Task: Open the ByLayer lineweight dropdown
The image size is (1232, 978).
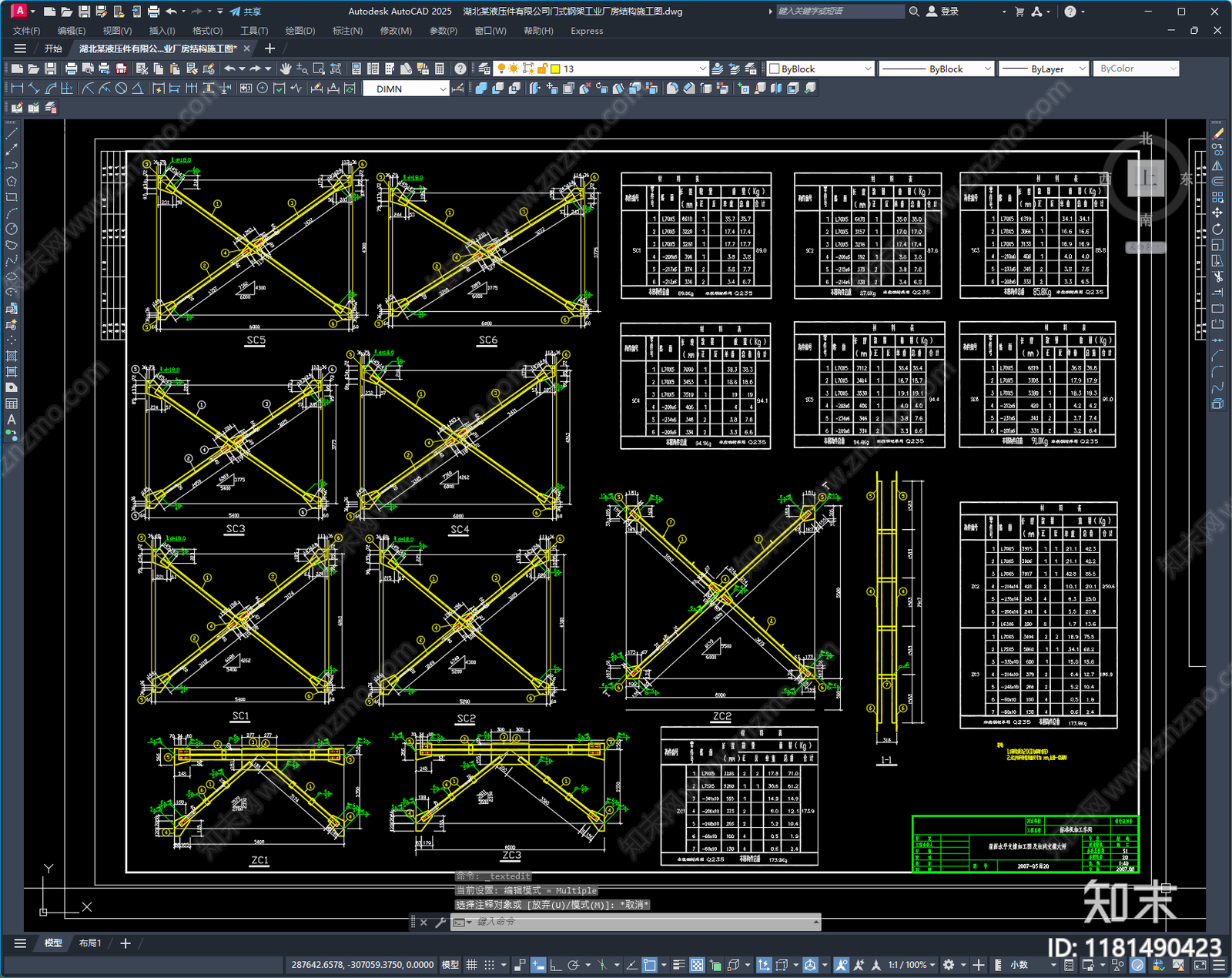Action: tap(1043, 69)
